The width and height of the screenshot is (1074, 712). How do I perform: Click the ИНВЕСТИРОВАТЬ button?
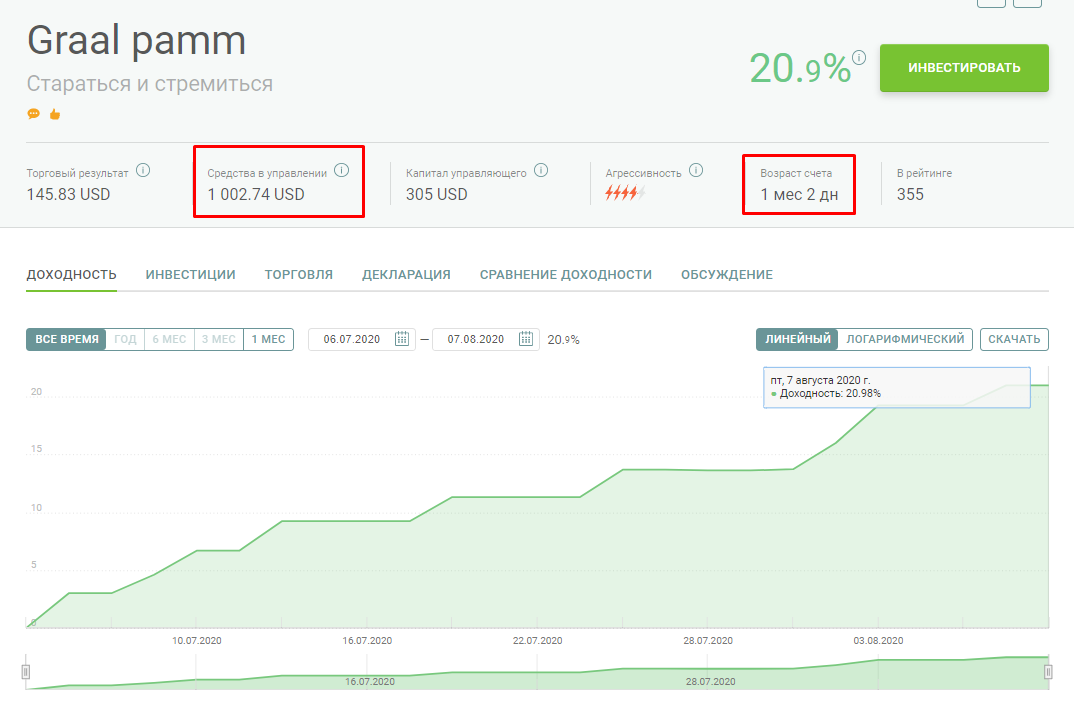[x=964, y=68]
